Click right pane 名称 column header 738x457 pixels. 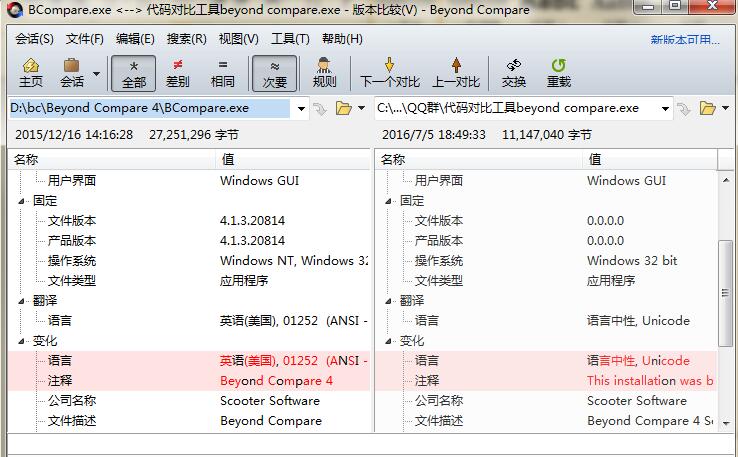479,160
